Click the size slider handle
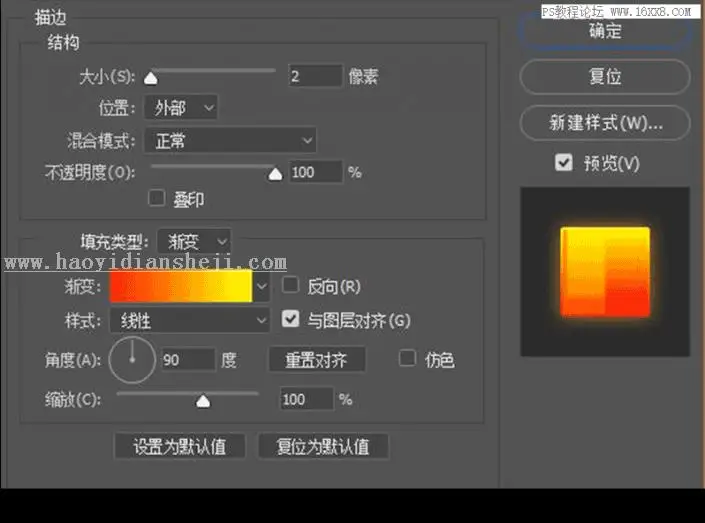Viewport: 705px width, 523px height. (151, 78)
